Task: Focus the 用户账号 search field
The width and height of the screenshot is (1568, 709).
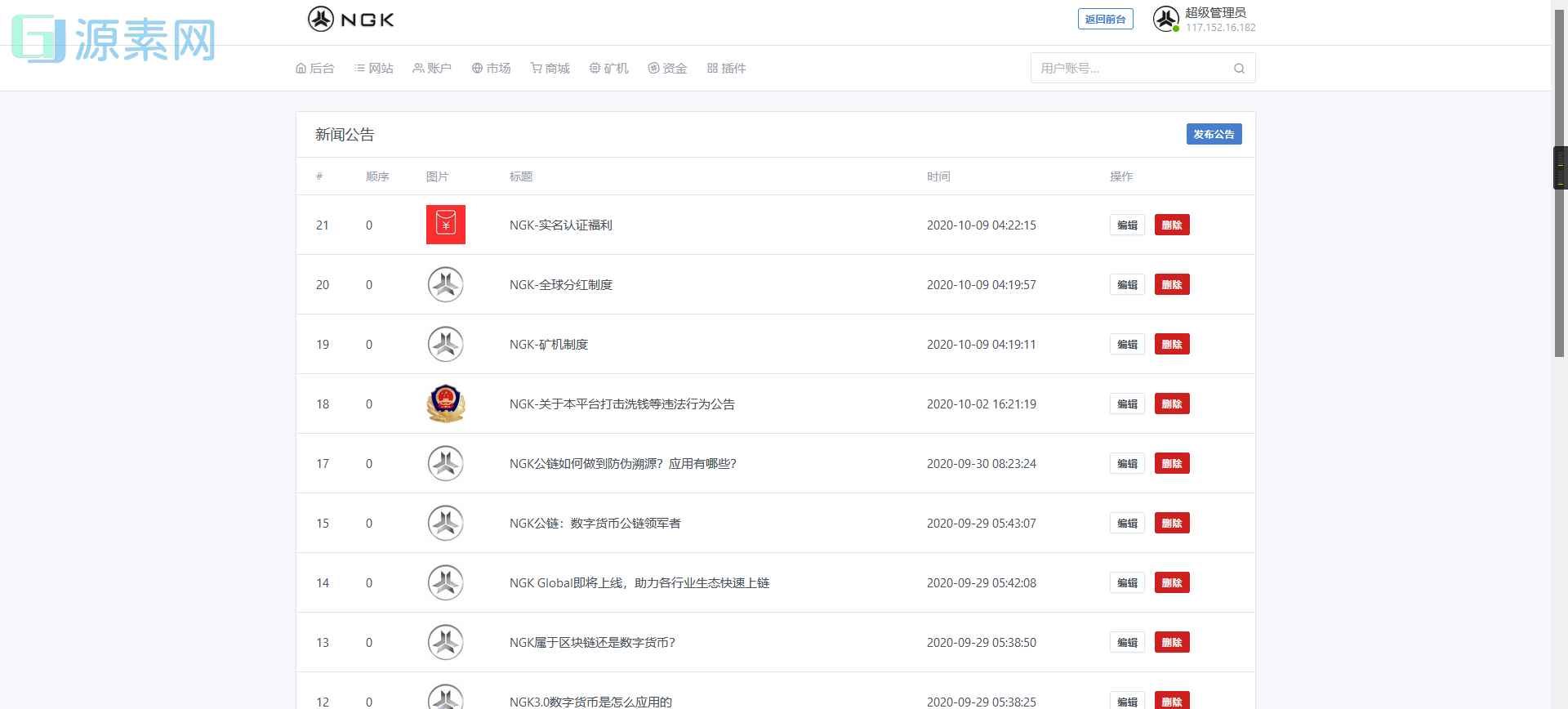Action: tap(1143, 68)
